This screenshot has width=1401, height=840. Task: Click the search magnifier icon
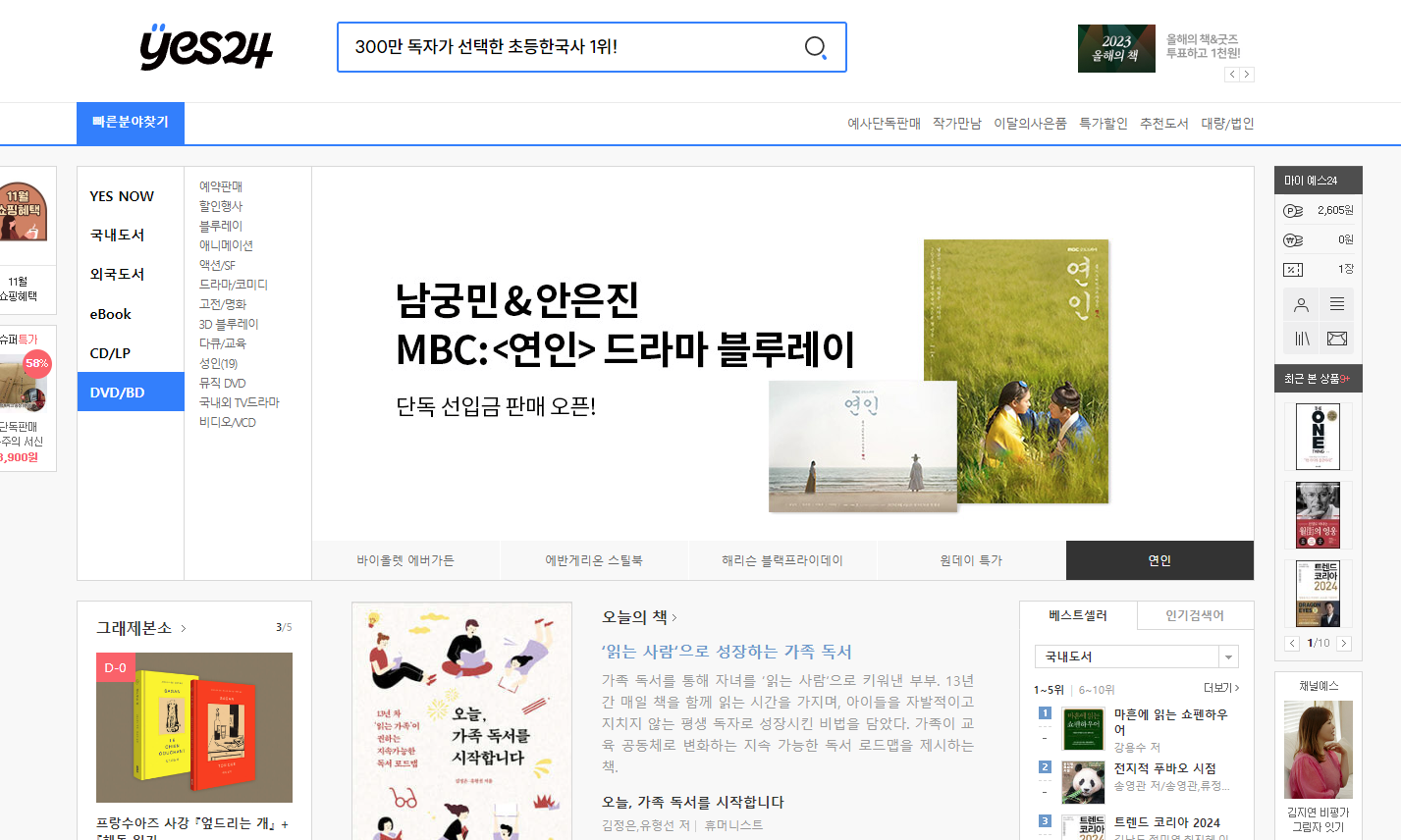click(815, 47)
